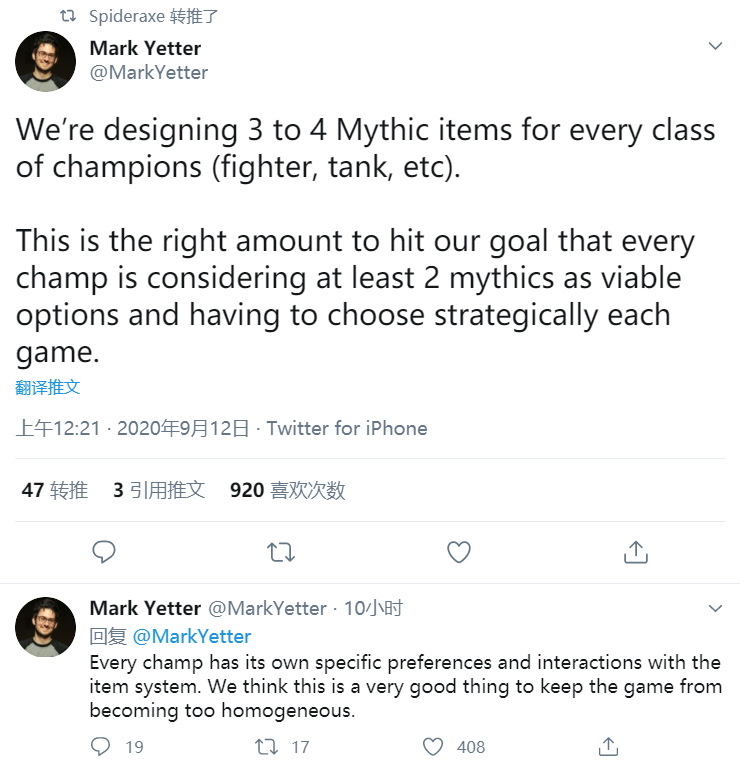The height and width of the screenshot is (765, 740).
Task: Click the Spideraxe 转推了 retweet notice
Action: click(153, 16)
